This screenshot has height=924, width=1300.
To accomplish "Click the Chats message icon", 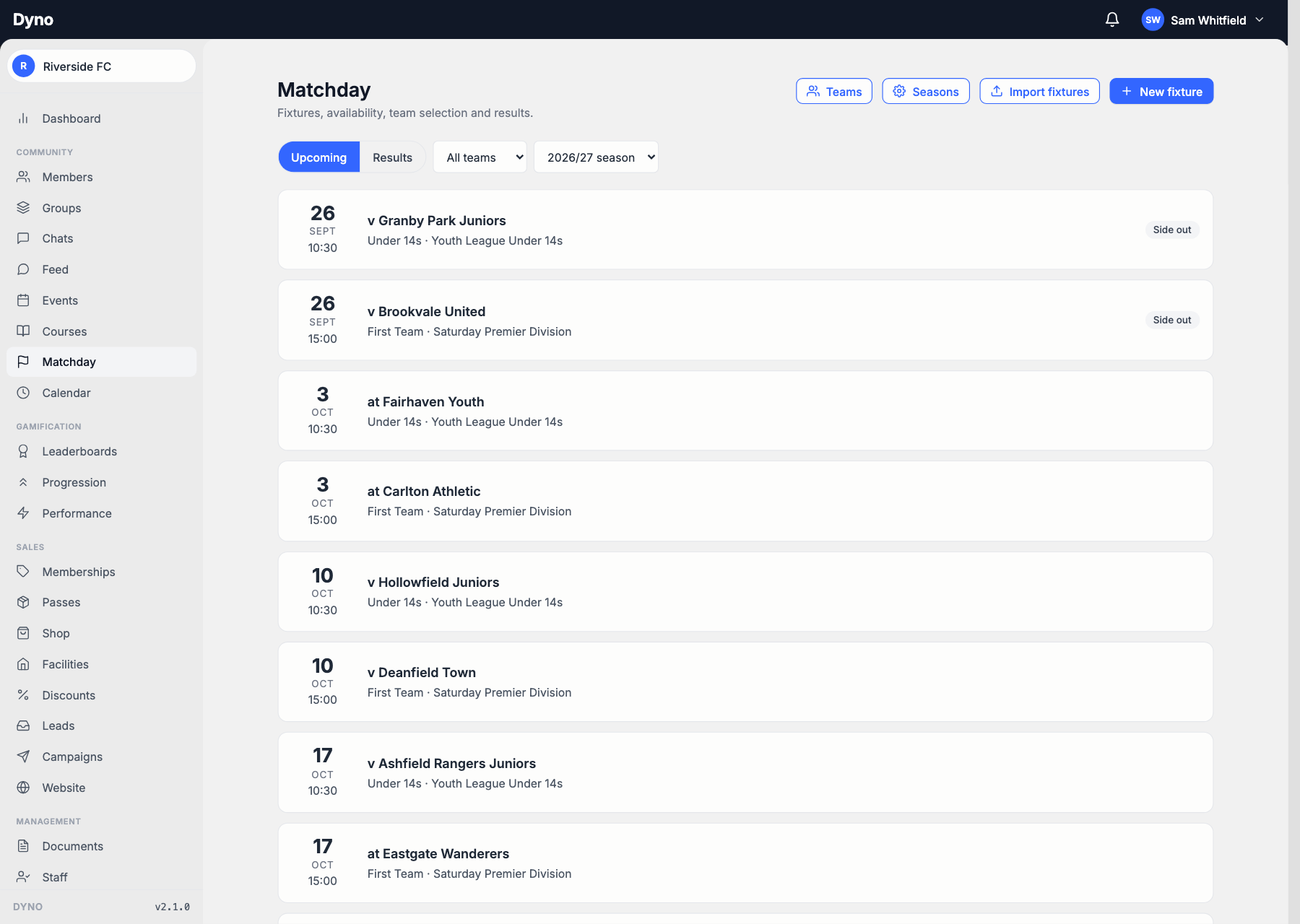I will 23,238.
